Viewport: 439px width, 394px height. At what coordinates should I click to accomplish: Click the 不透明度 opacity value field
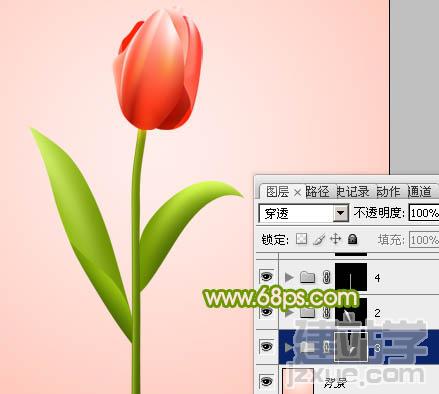[x=424, y=213]
